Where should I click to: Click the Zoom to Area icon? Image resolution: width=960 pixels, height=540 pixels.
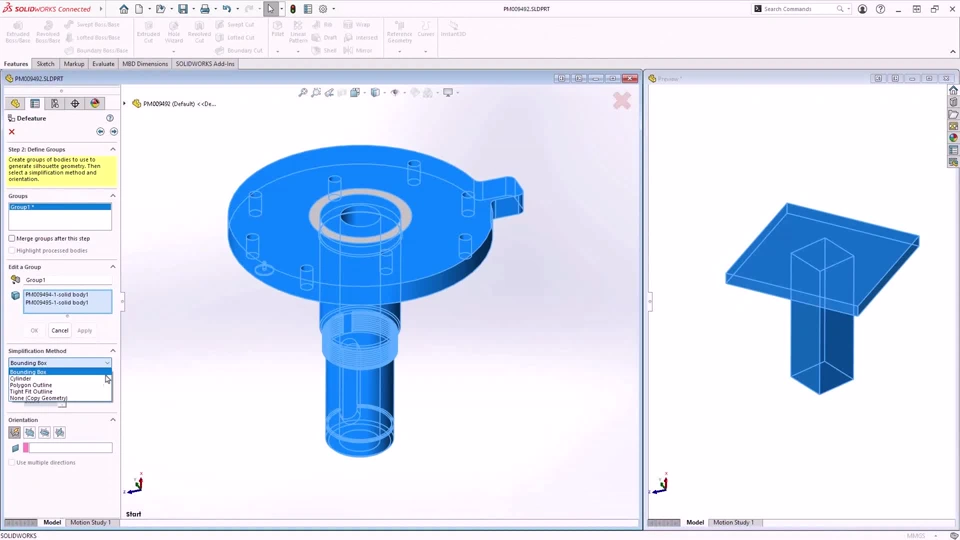click(316, 92)
